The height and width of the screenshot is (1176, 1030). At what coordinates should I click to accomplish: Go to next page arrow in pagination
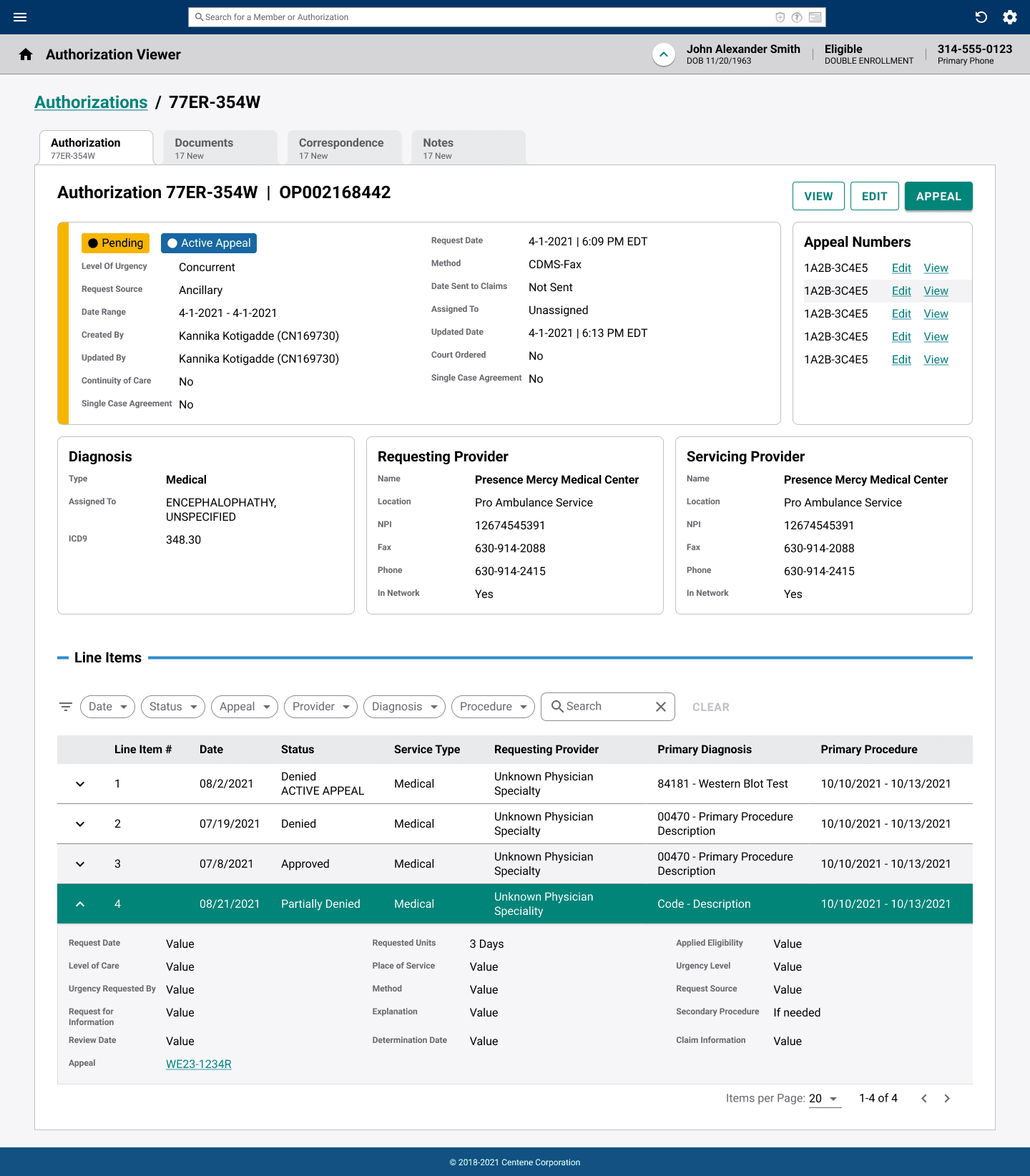947,1098
